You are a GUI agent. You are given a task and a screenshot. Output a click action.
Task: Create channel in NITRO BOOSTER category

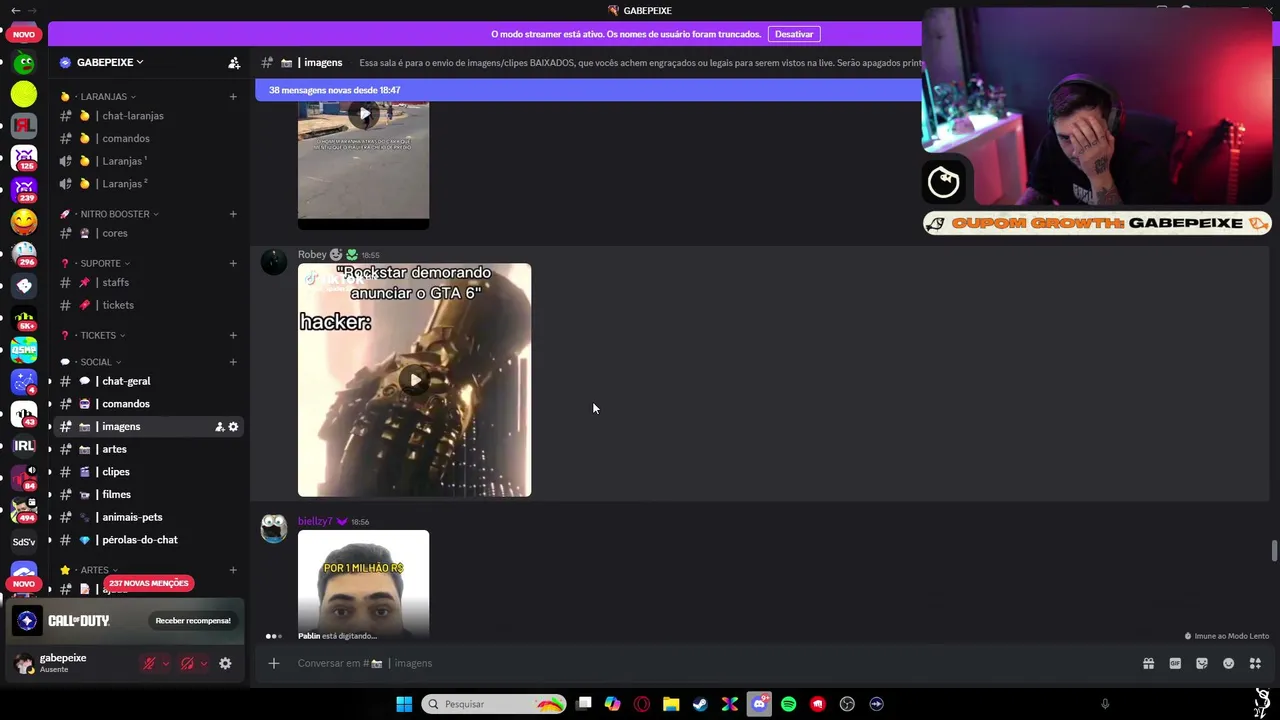pos(233,214)
